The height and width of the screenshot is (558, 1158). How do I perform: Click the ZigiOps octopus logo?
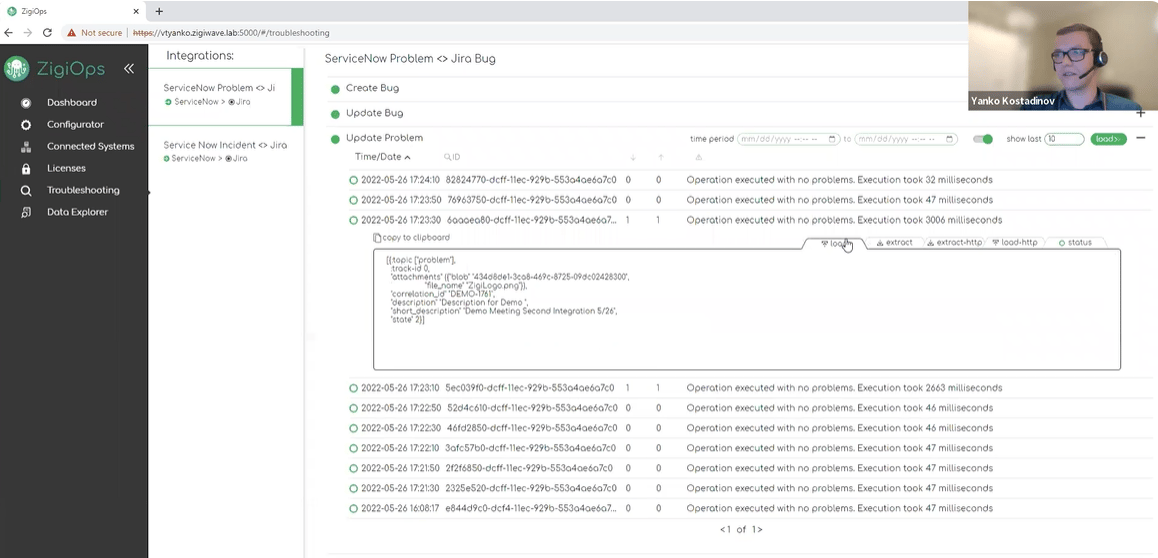coord(16,69)
